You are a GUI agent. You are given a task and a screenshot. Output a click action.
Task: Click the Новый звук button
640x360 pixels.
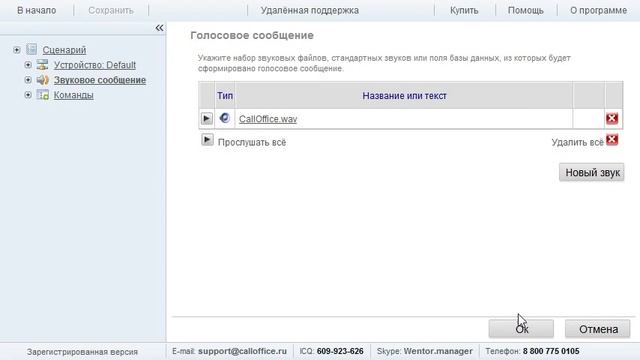tap(592, 172)
